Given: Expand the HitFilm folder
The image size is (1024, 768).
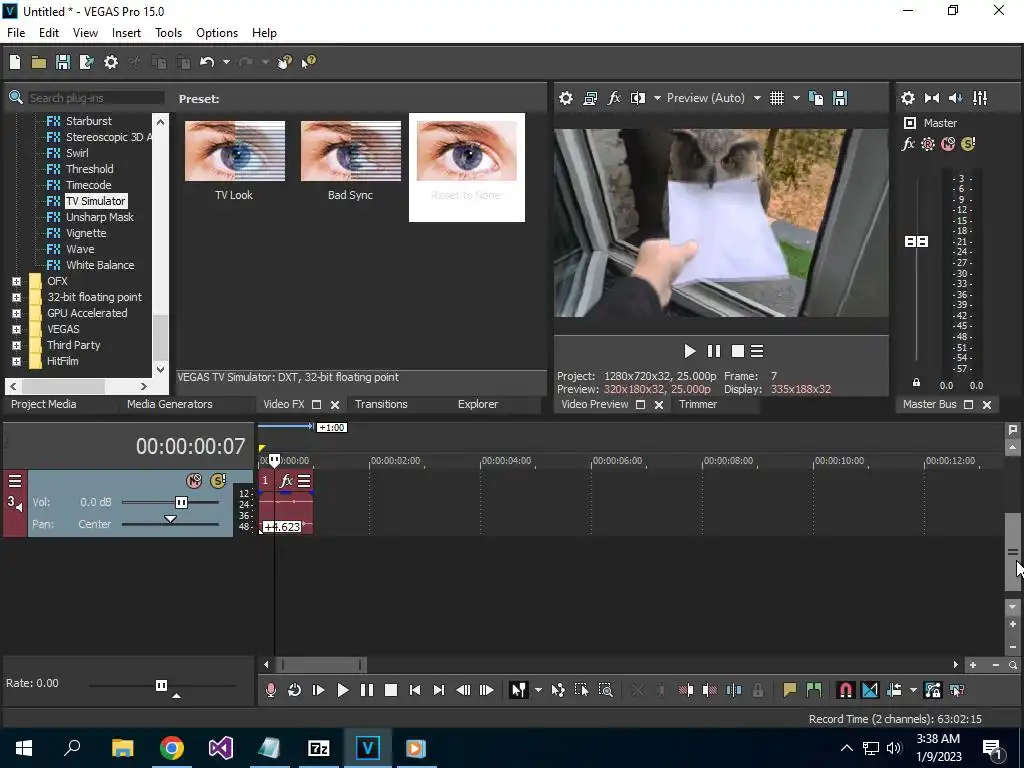Looking at the screenshot, I should point(16,361).
